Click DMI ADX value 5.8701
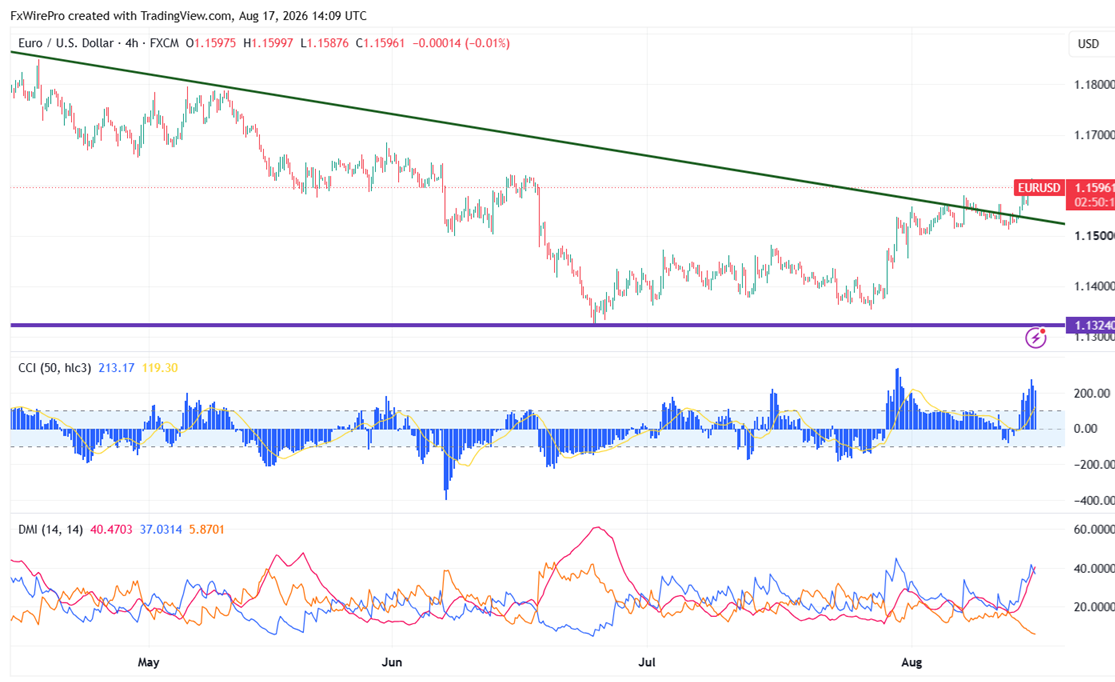Viewport: 1115px width, 682px height. [x=207, y=530]
